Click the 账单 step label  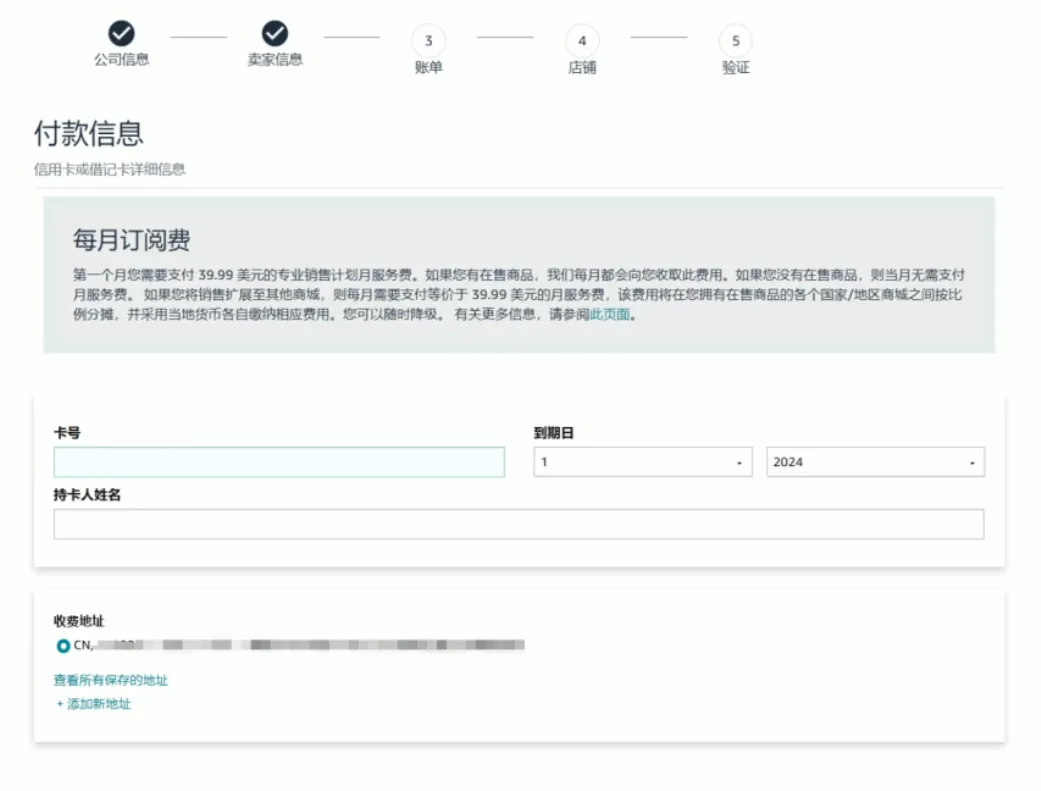point(428,68)
